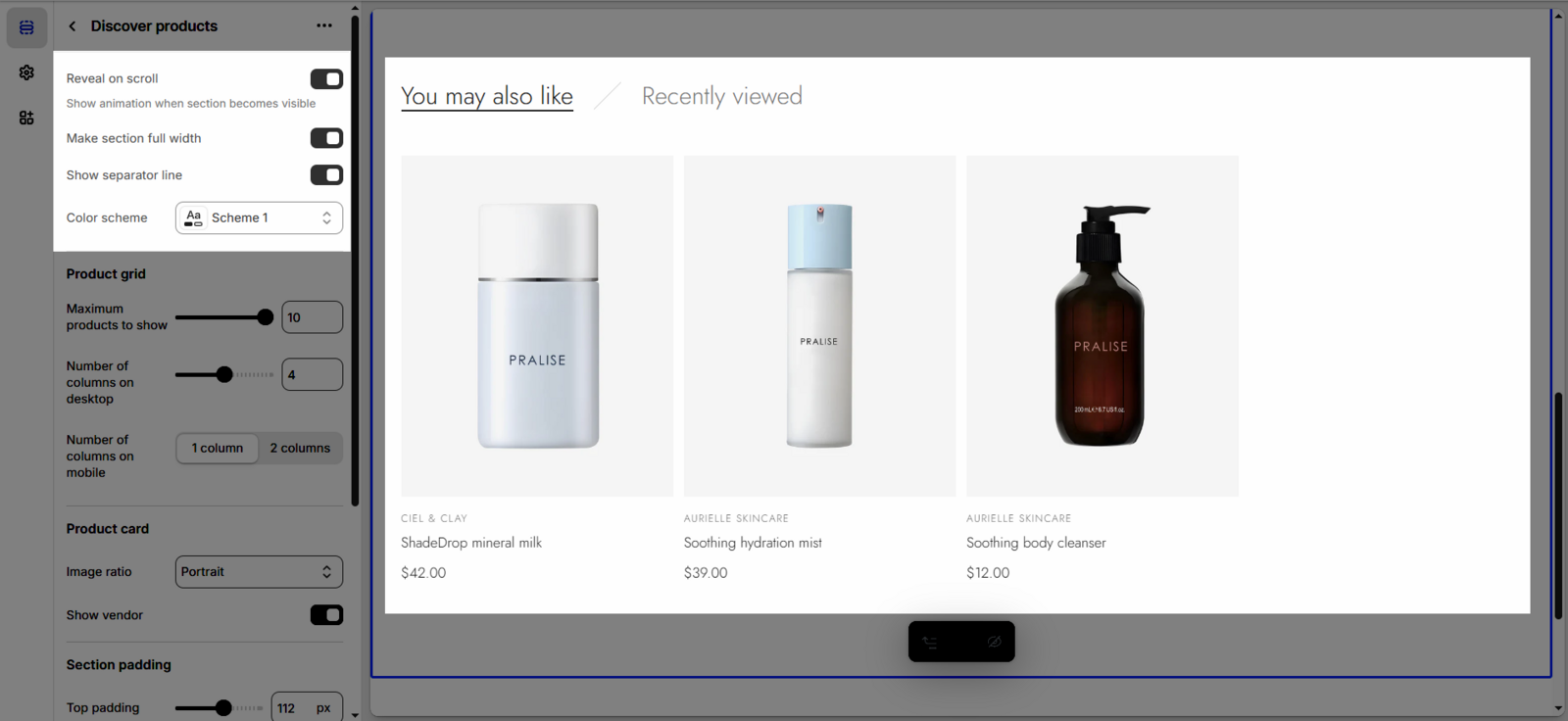1568x721 pixels.
Task: Toggle the Show vendor switch
Action: click(326, 615)
